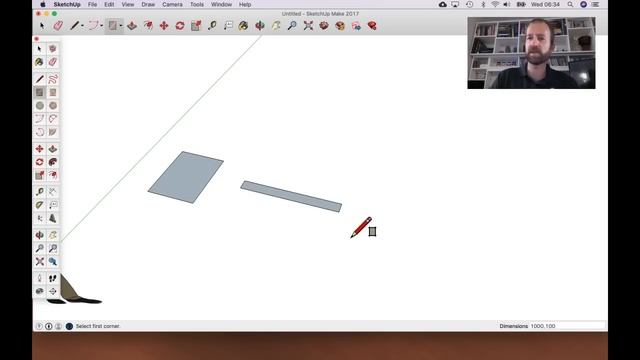Close the floating side tool palette
Screen dimensions: 640x360
[x=37, y=39]
